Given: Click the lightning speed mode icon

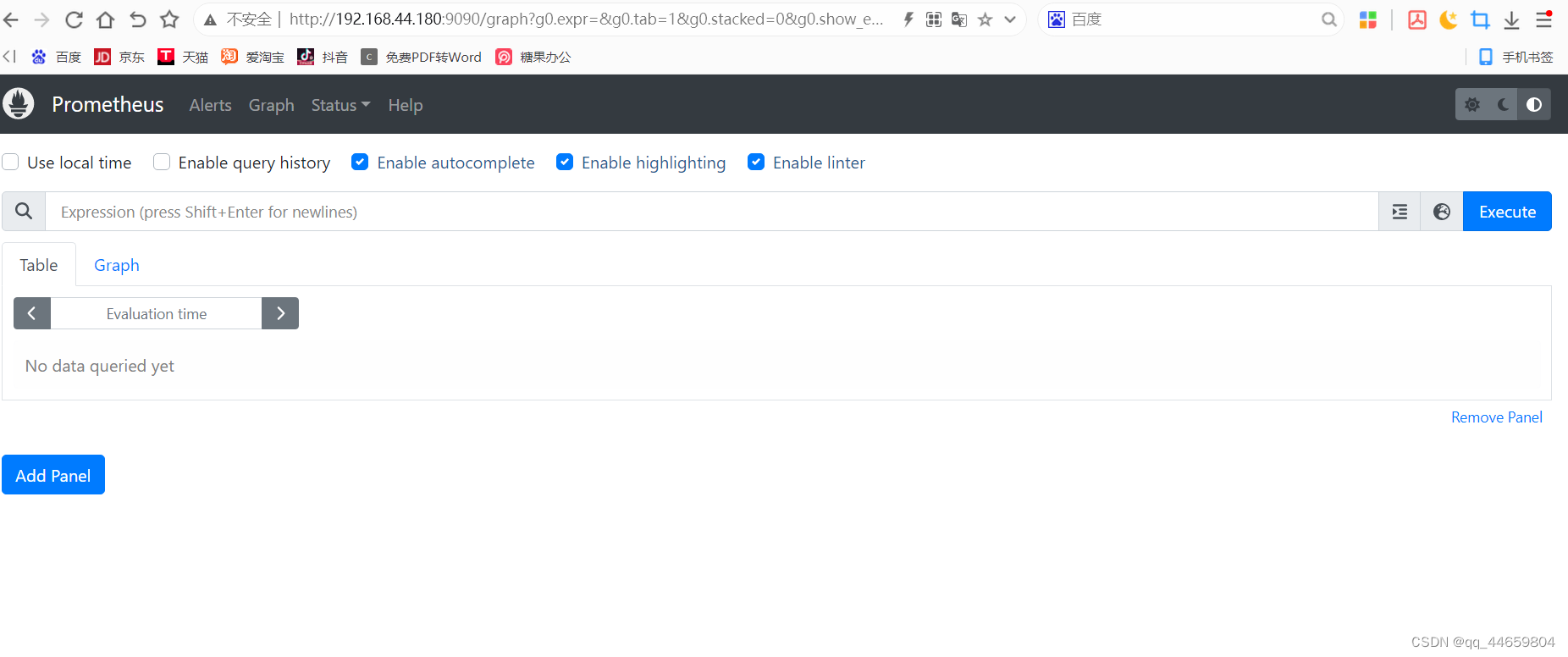Looking at the screenshot, I should (908, 19).
